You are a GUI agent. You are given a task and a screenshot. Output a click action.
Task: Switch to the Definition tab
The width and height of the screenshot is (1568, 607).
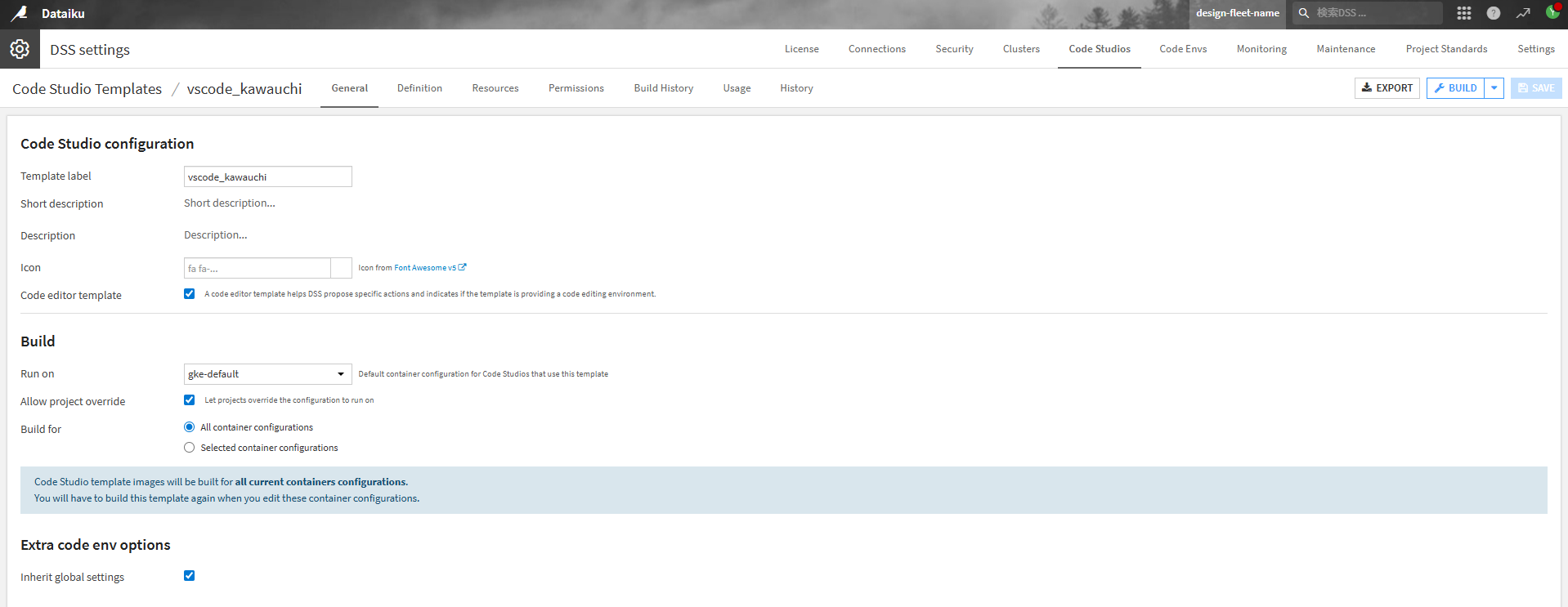pyautogui.click(x=419, y=88)
